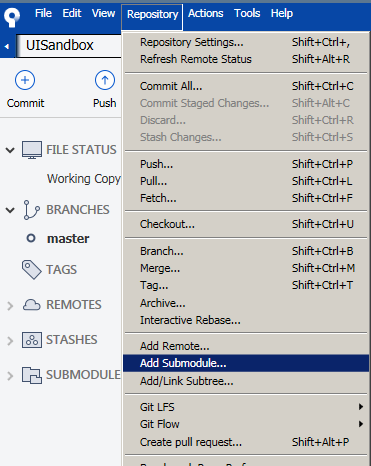
Task: Choose Branch... menu entry
Action: 246,251
